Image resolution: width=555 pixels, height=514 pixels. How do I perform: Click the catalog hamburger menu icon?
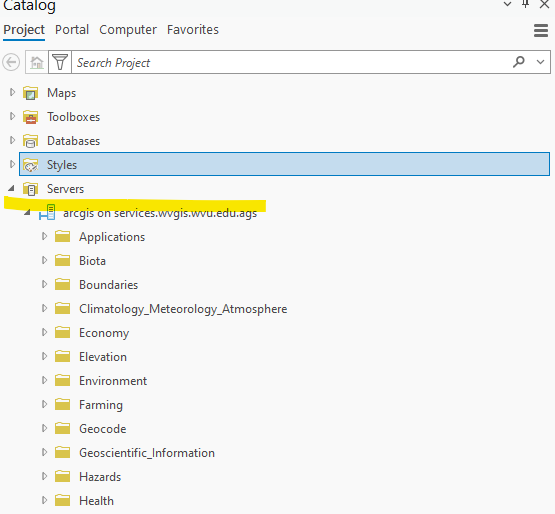[541, 30]
